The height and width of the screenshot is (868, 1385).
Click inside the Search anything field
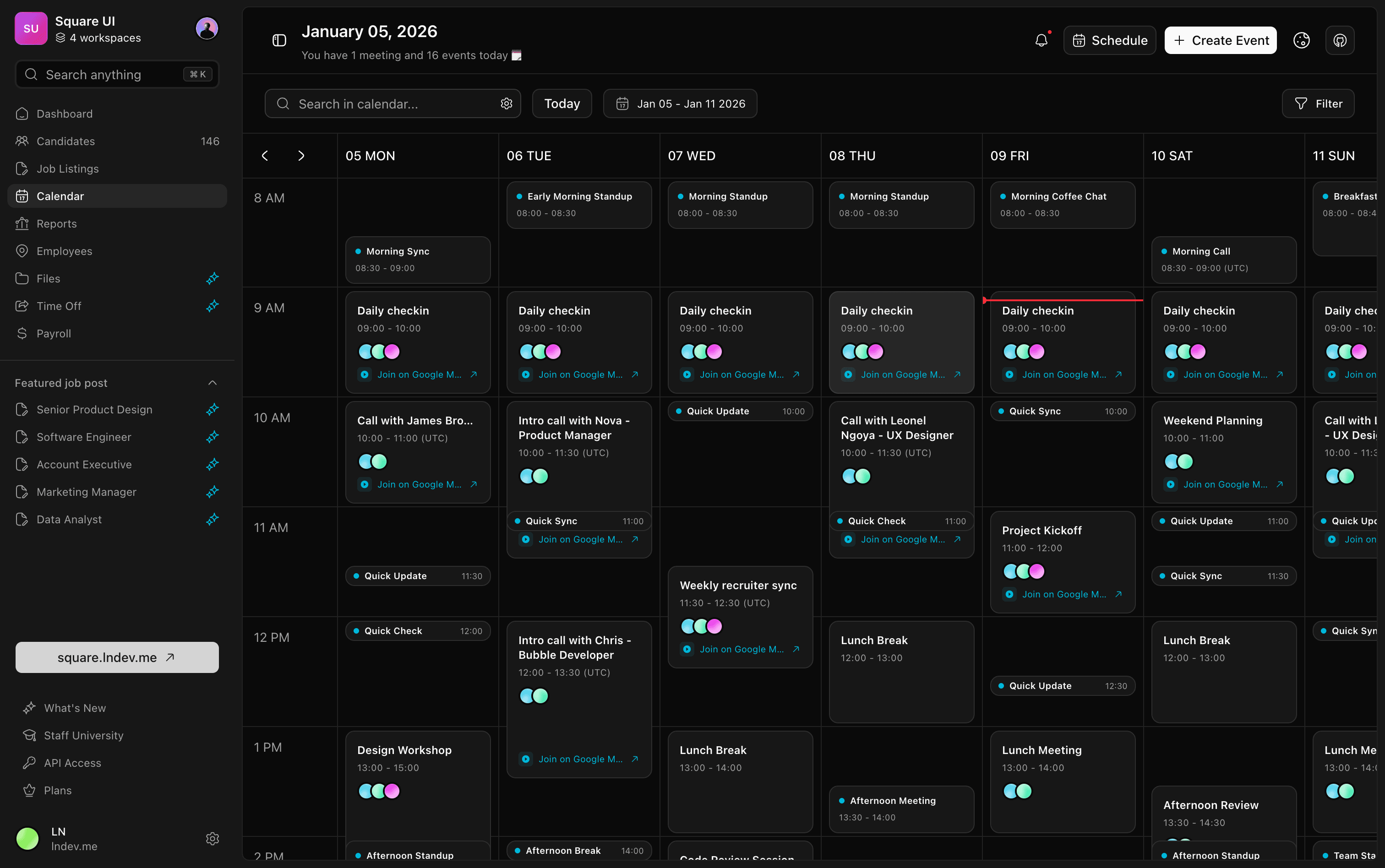pos(104,74)
